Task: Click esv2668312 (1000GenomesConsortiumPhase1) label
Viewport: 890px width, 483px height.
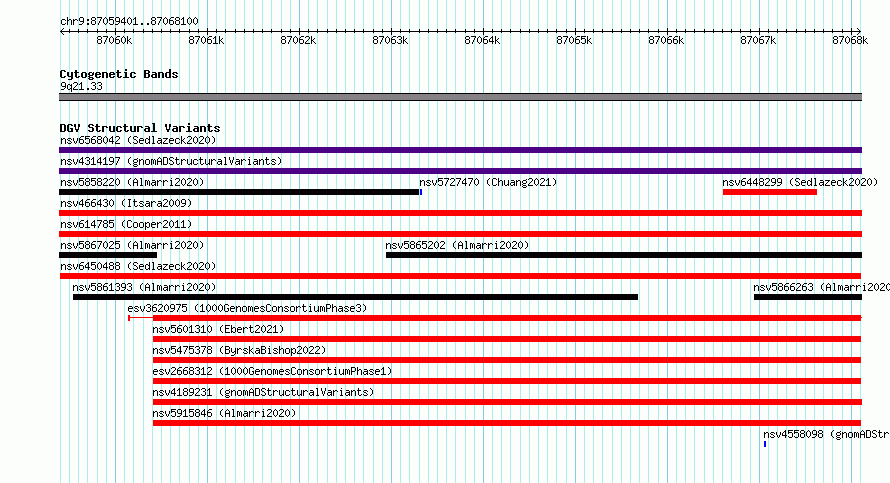Action: coord(272,371)
